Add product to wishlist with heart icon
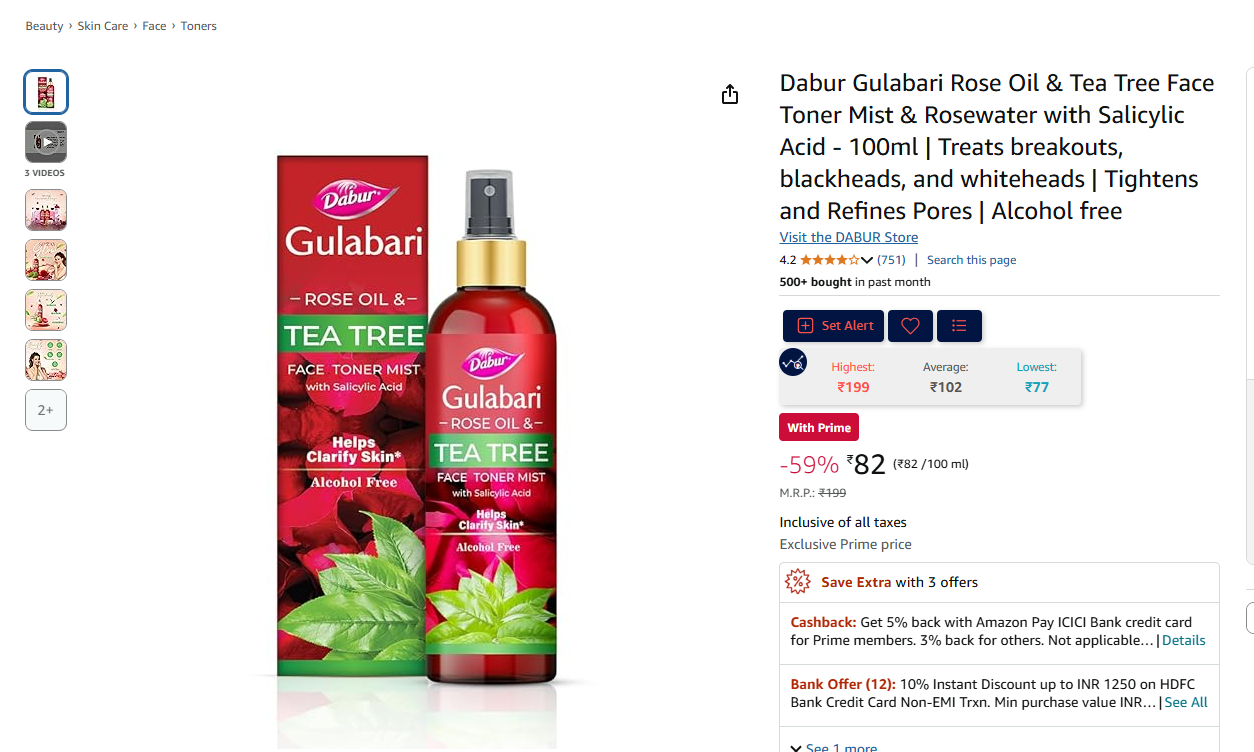This screenshot has height=752, width=1254. 910,326
